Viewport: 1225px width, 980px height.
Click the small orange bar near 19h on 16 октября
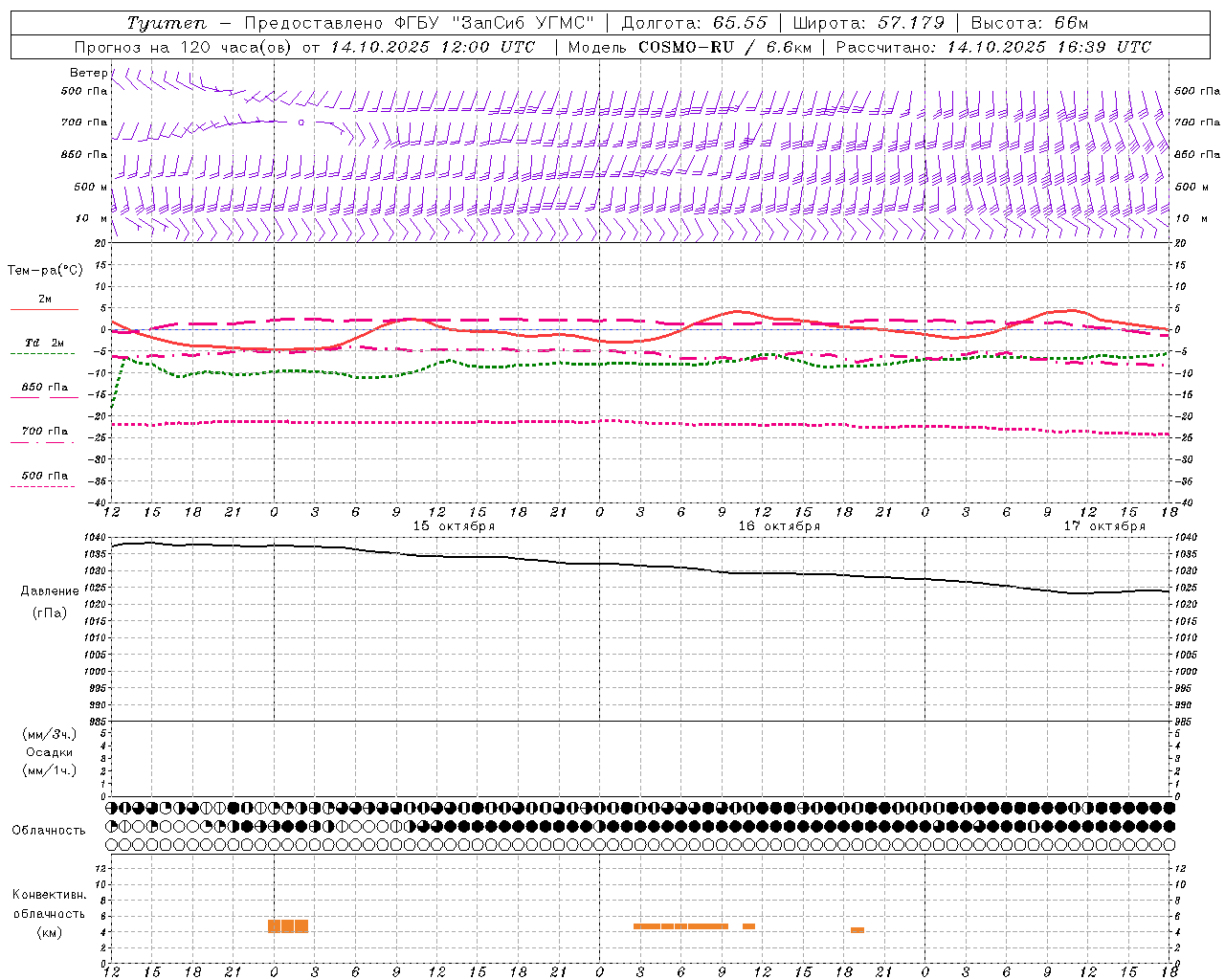click(857, 930)
